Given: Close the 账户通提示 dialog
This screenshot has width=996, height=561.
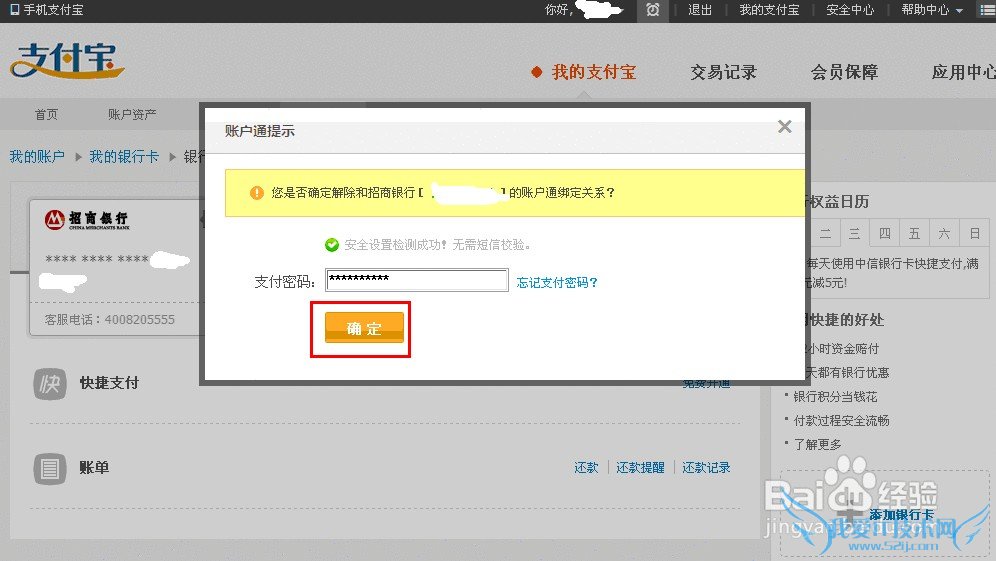Looking at the screenshot, I should click(x=784, y=126).
